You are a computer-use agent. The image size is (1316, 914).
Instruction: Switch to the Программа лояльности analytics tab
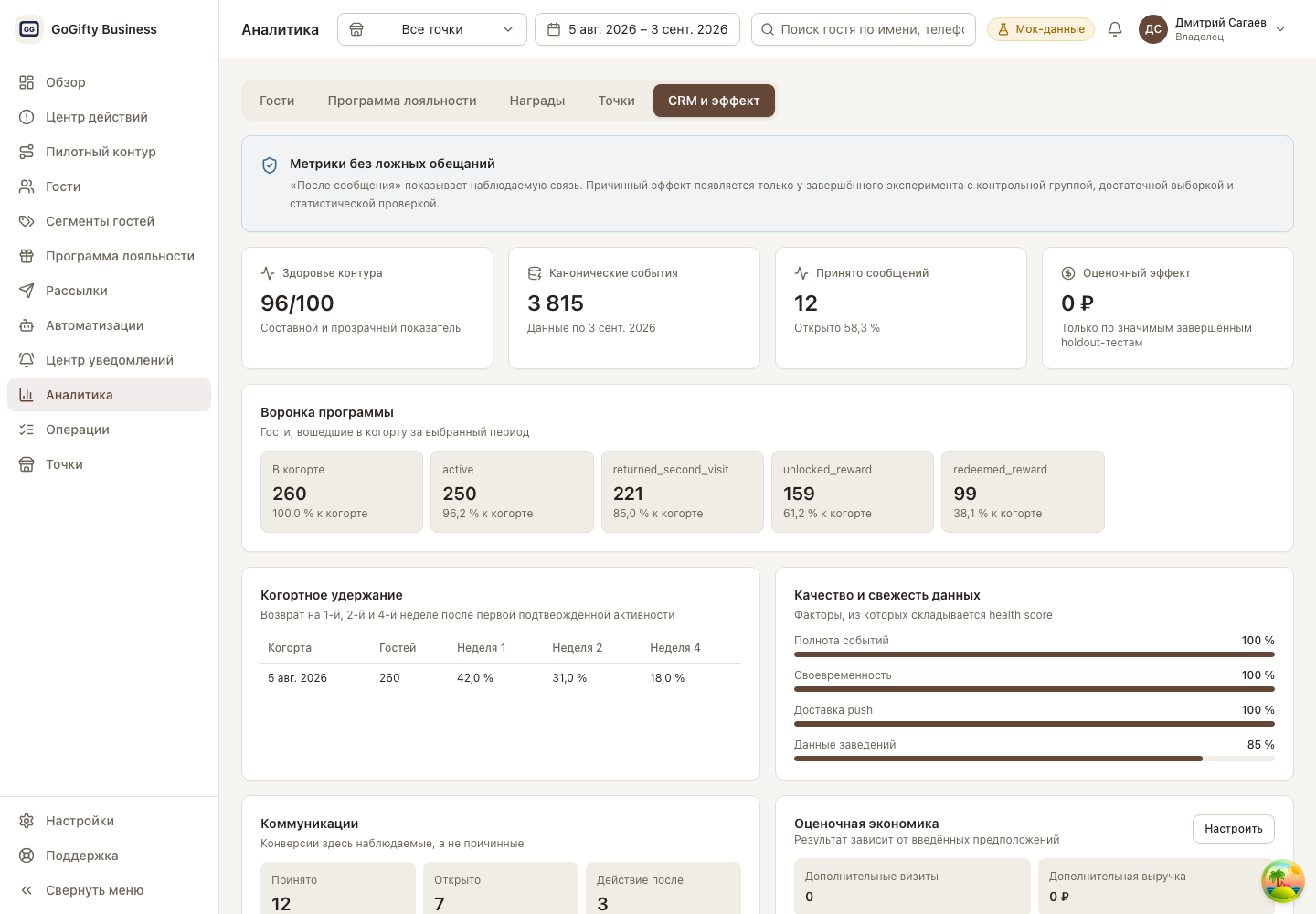pyautogui.click(x=402, y=101)
